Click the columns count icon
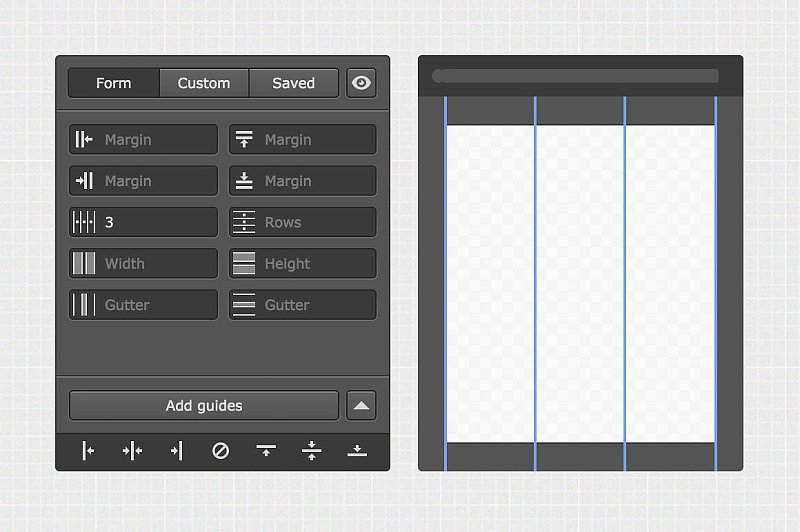 tap(84, 222)
